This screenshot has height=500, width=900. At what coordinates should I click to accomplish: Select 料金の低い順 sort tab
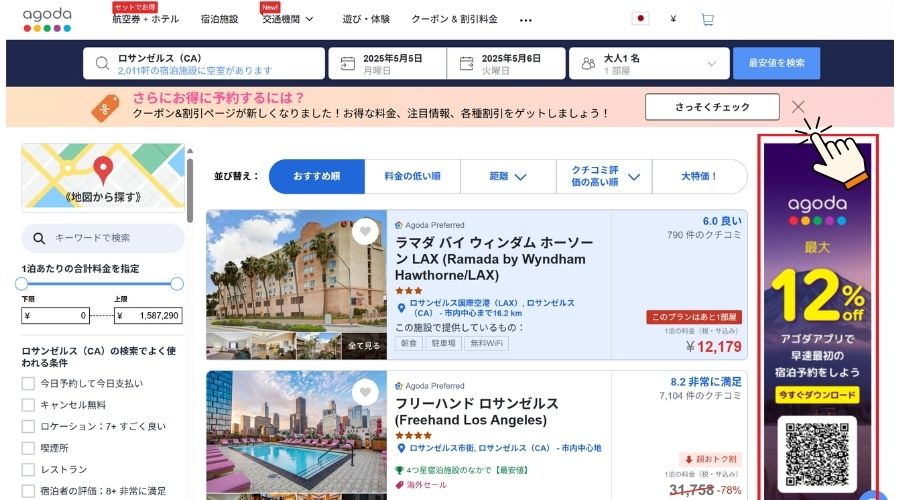413,177
